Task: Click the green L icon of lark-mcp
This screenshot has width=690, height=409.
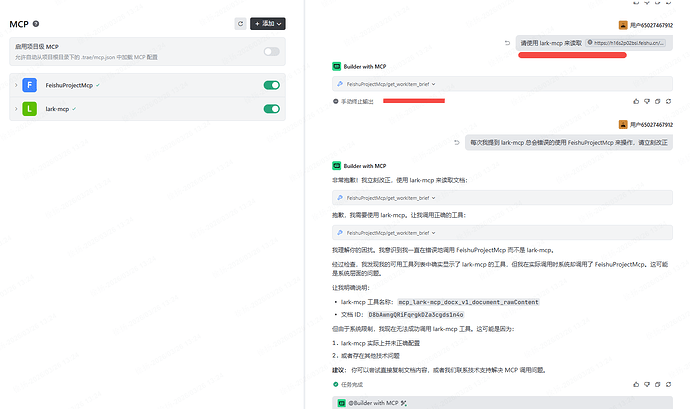Action: 29,109
